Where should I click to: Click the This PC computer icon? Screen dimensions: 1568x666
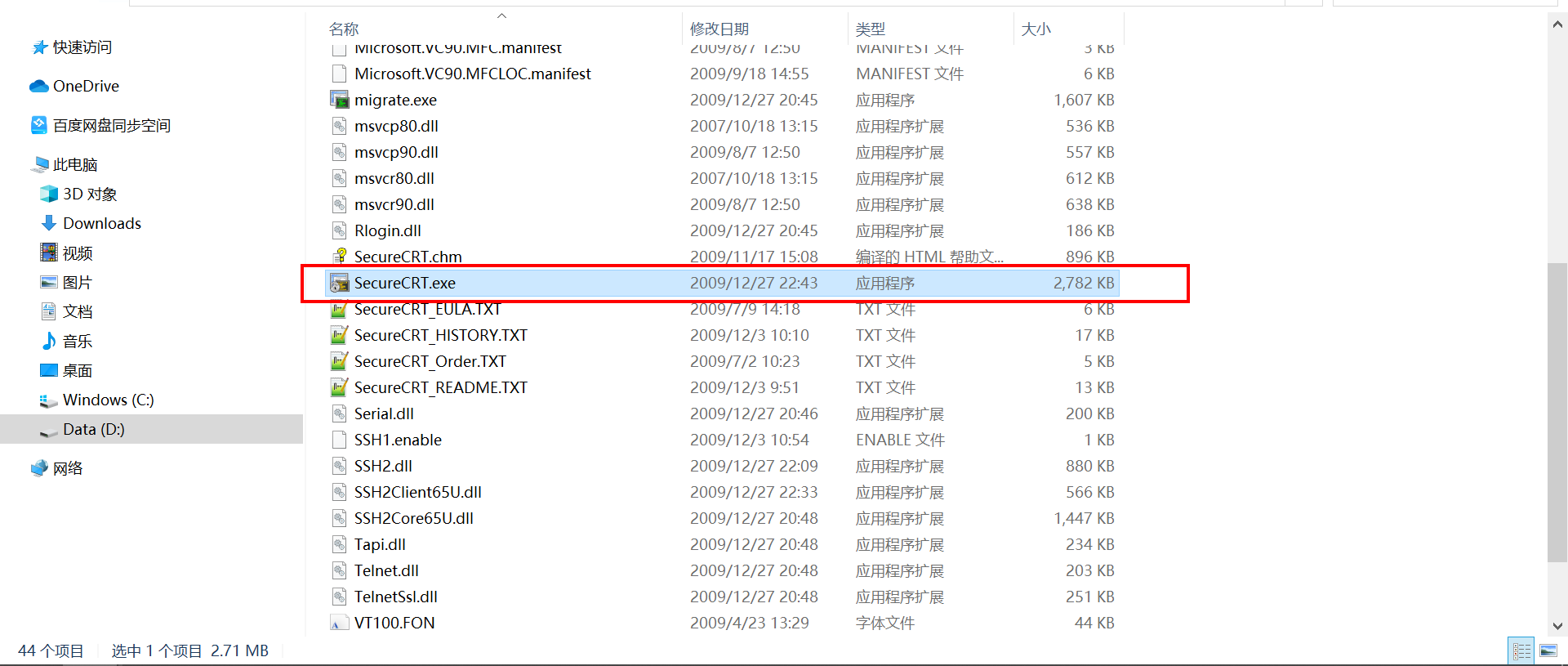click(x=39, y=164)
